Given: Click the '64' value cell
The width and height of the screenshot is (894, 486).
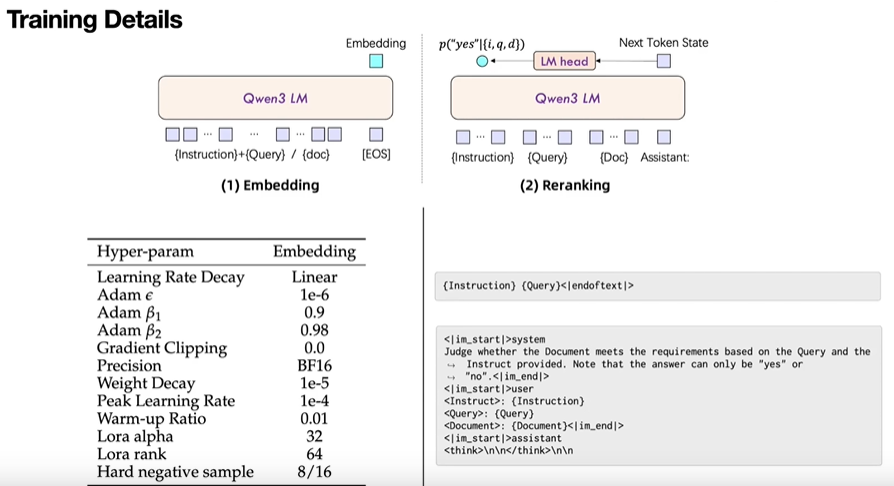Looking at the screenshot, I should (x=314, y=454).
